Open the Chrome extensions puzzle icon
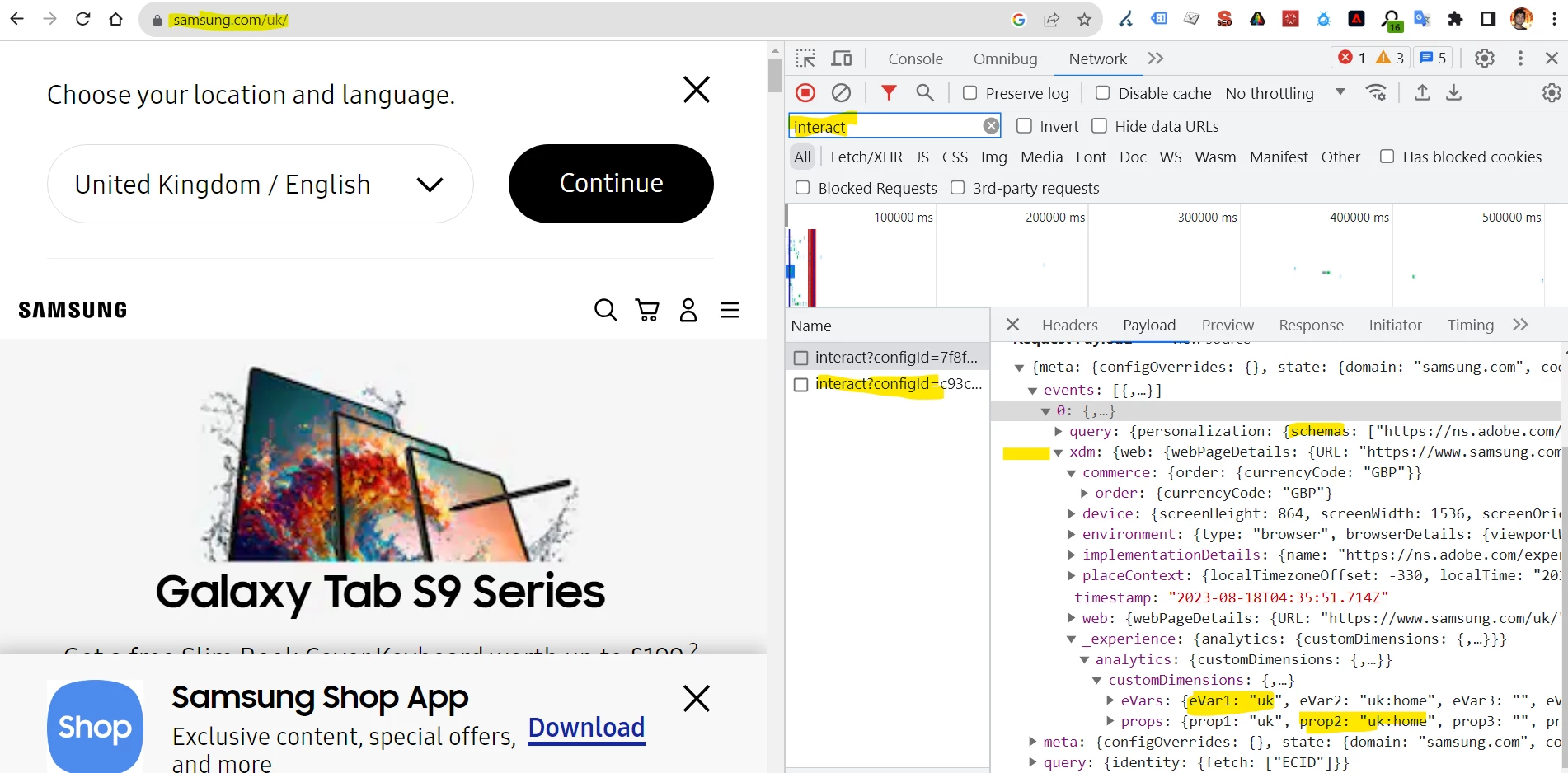The image size is (1568, 773). coord(1455,19)
